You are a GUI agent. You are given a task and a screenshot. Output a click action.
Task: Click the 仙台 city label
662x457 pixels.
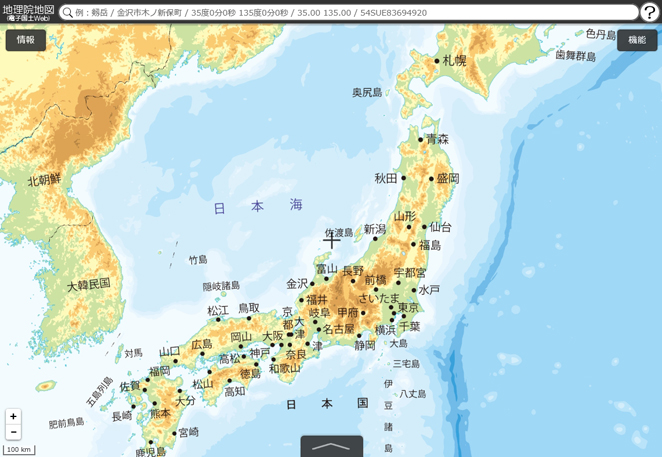[440, 227]
